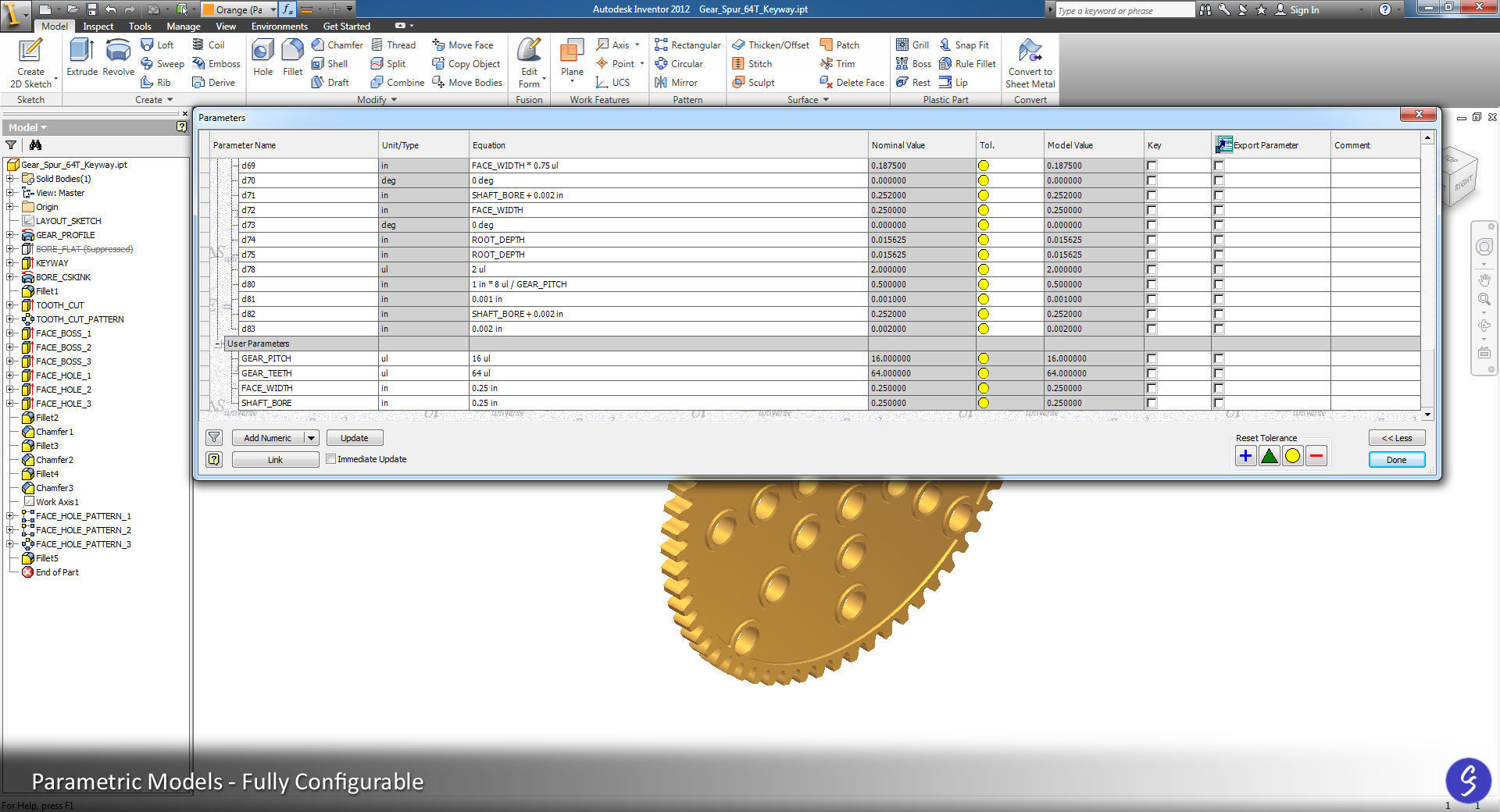Switch to the View ribbon tab

click(226, 27)
